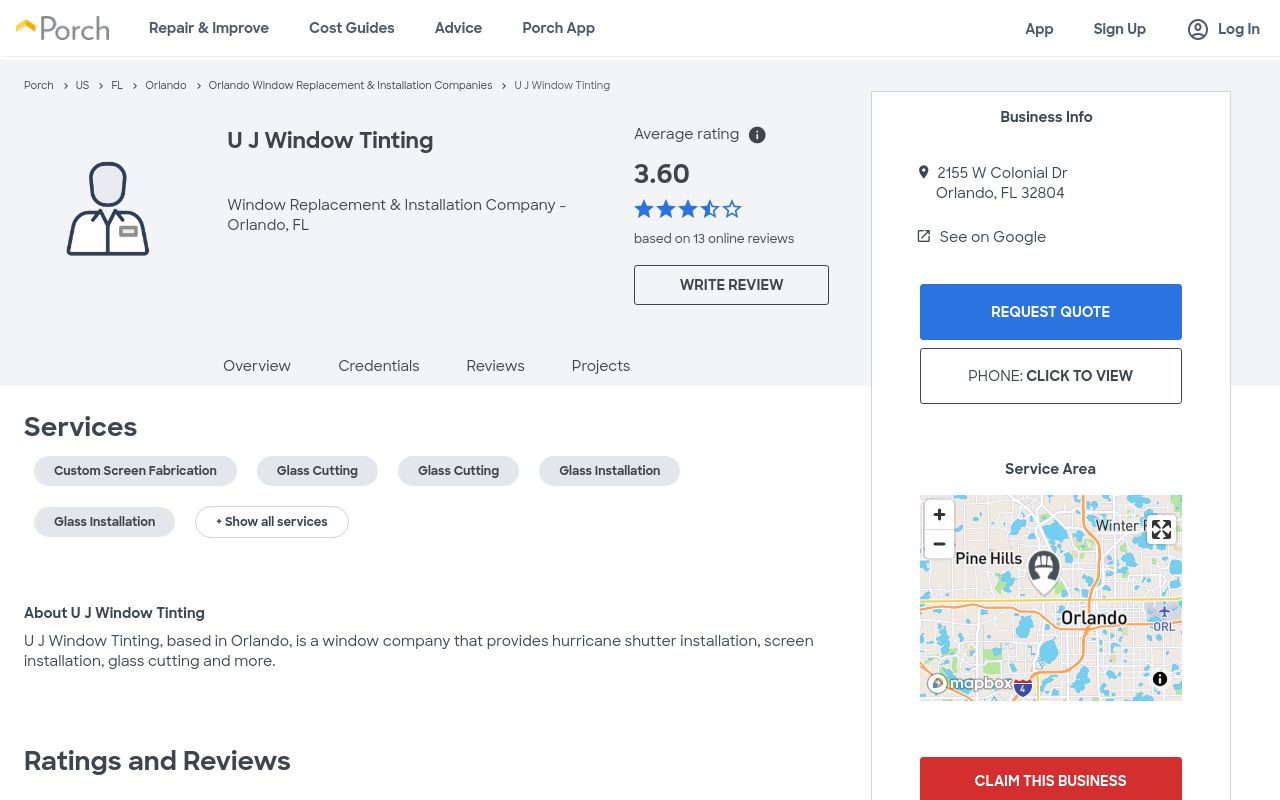Expand the map to fullscreen

click(1161, 530)
